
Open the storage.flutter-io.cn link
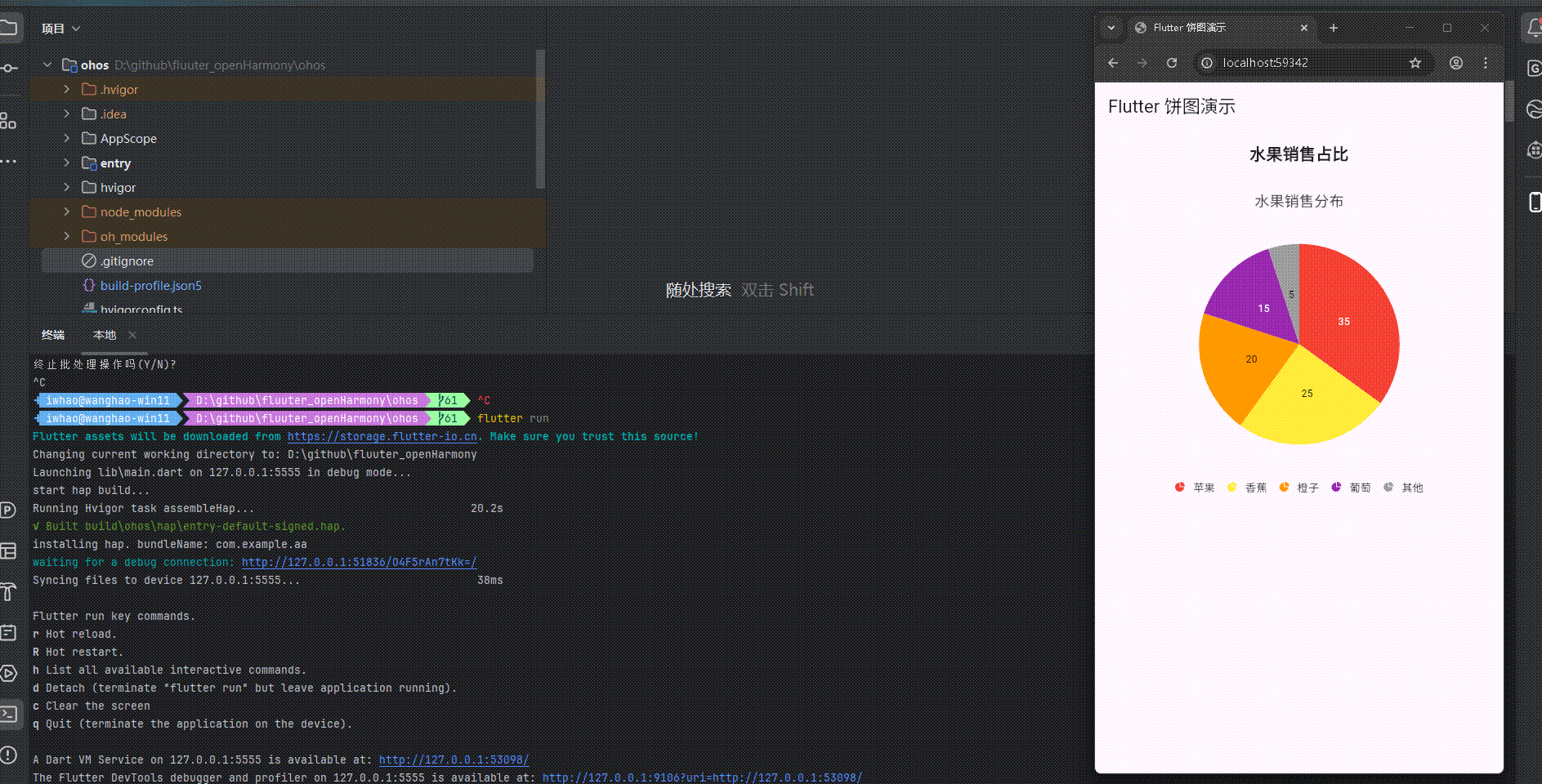(x=382, y=436)
